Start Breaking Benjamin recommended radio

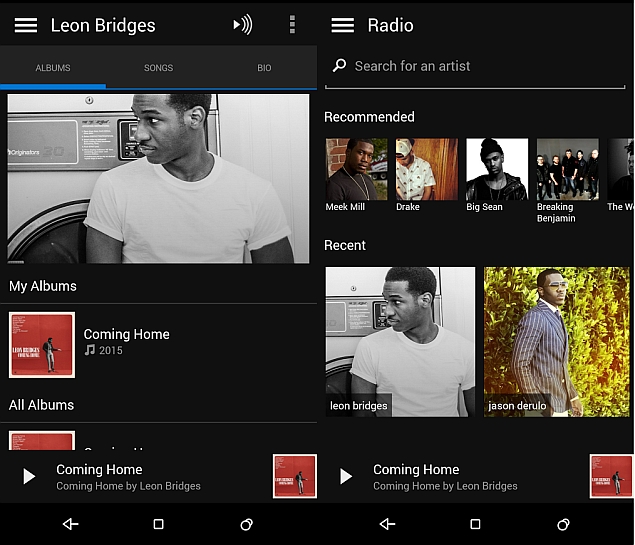[568, 169]
